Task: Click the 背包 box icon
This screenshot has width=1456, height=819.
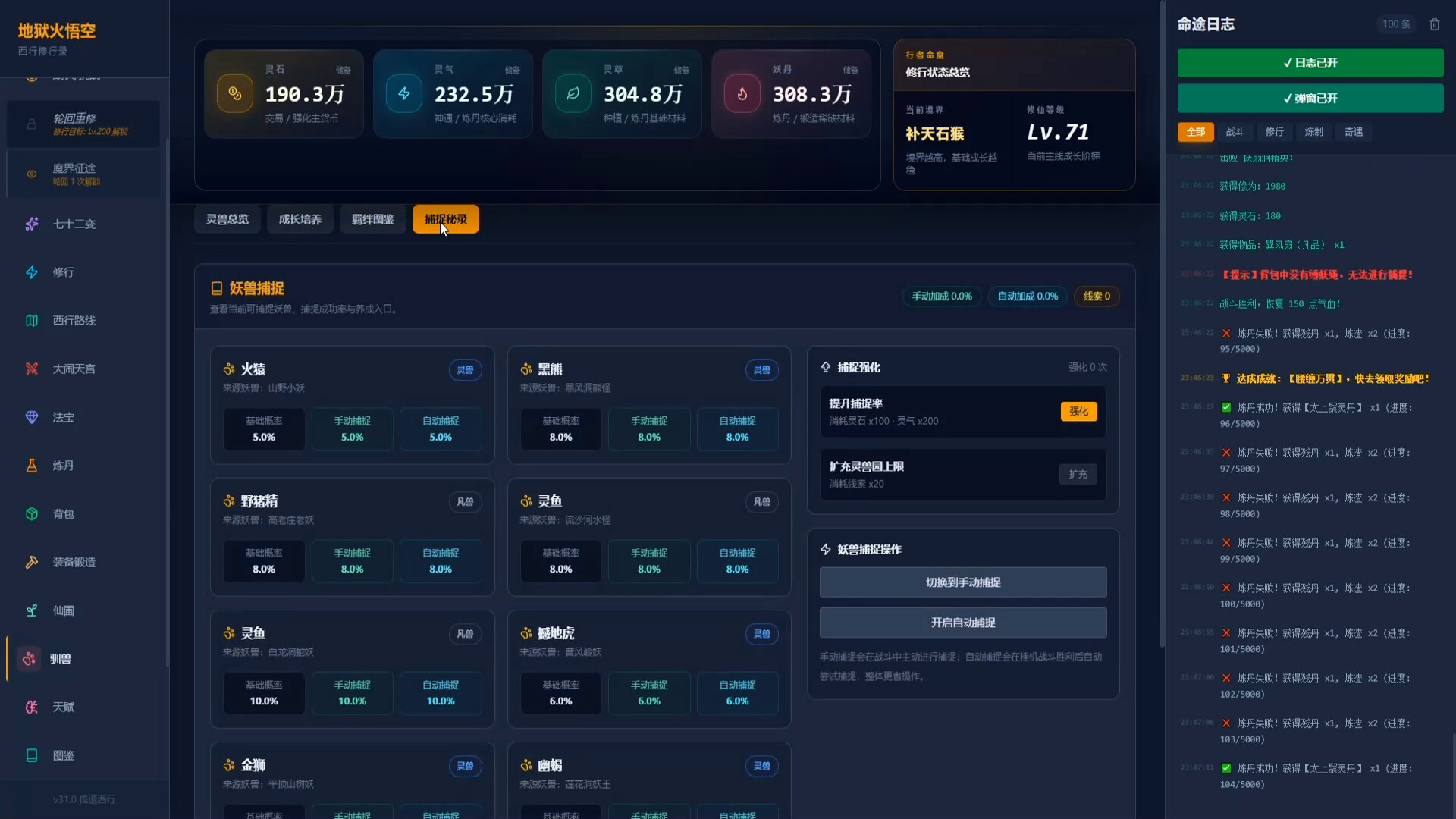Action: (x=32, y=514)
